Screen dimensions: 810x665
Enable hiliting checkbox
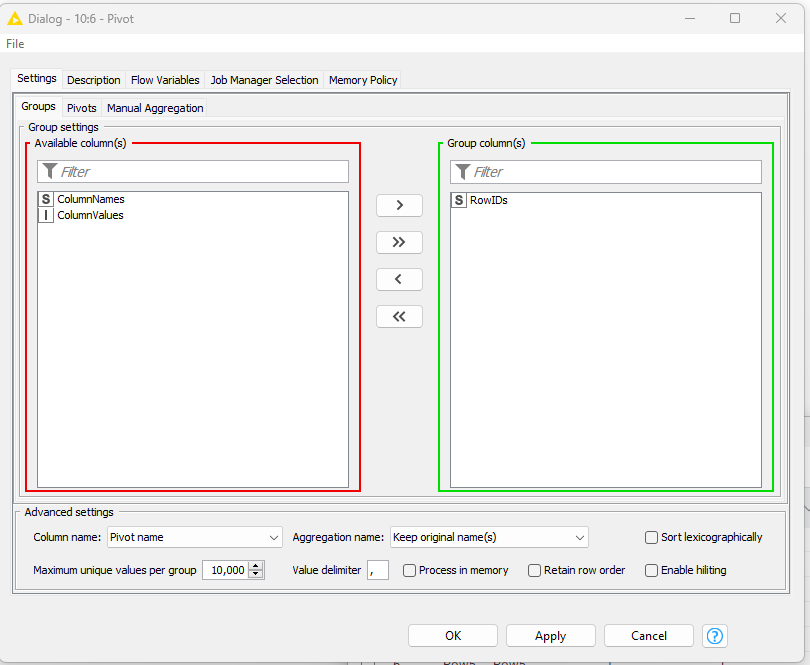(652, 570)
